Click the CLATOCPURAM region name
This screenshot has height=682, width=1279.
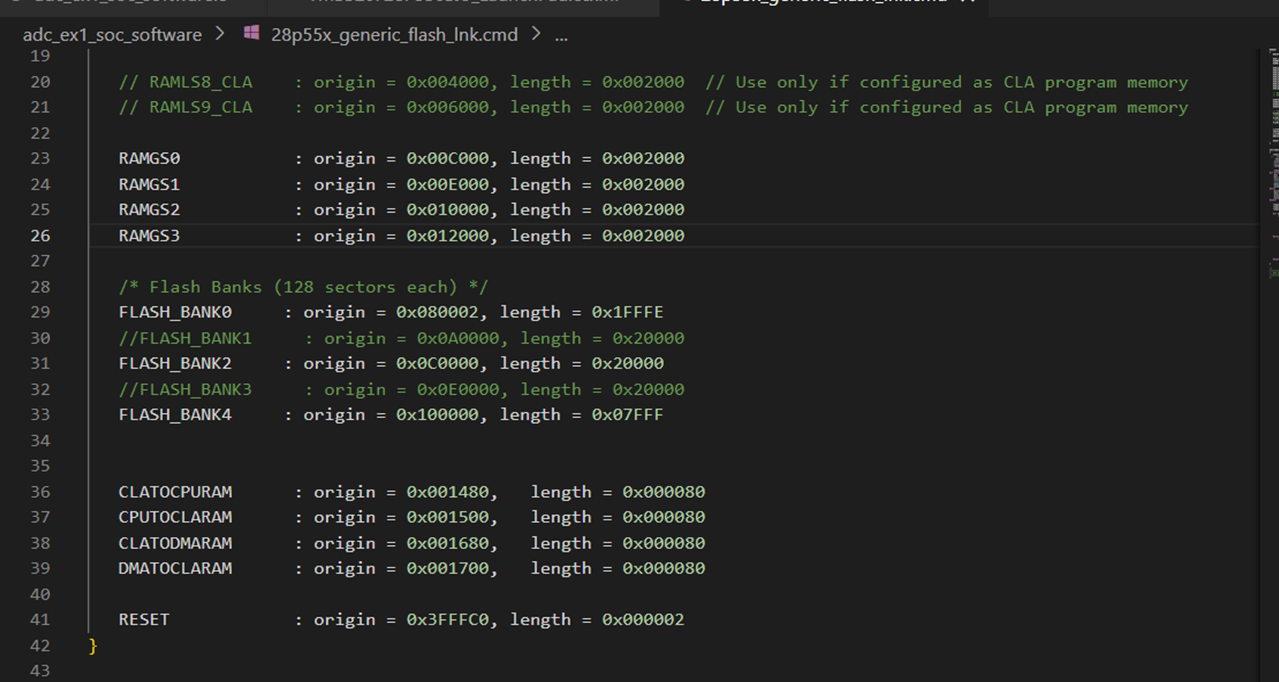[x=175, y=492]
